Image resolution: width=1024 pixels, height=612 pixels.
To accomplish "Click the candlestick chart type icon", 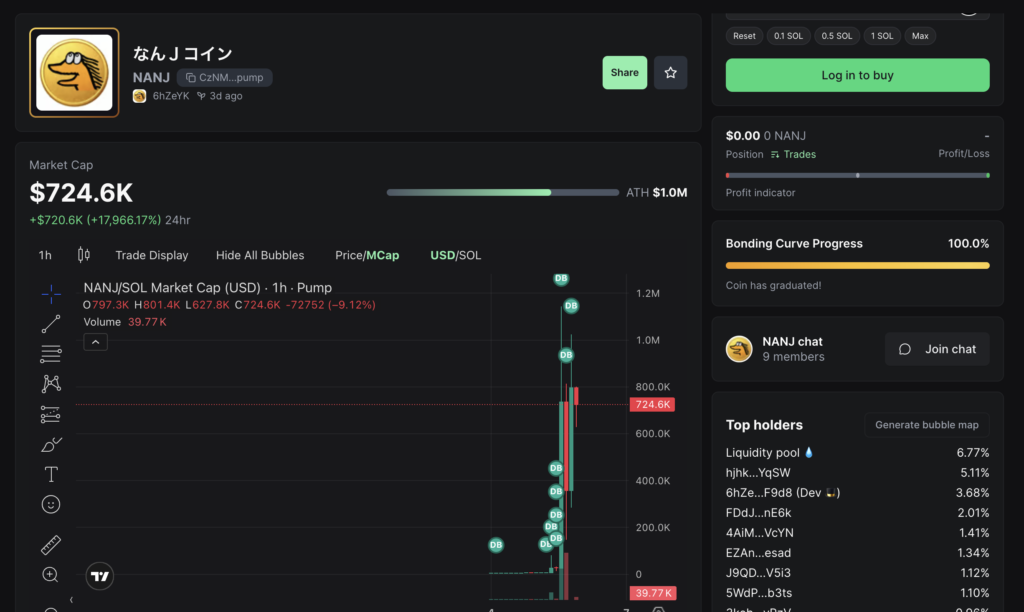I will [83, 255].
